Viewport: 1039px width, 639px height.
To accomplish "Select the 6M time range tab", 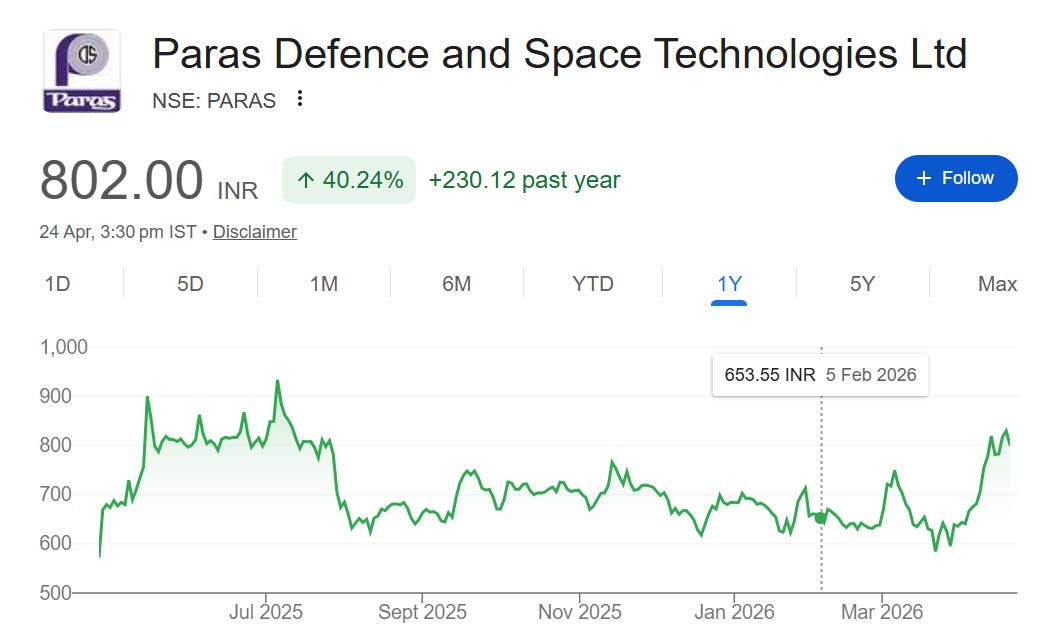I will tap(457, 284).
